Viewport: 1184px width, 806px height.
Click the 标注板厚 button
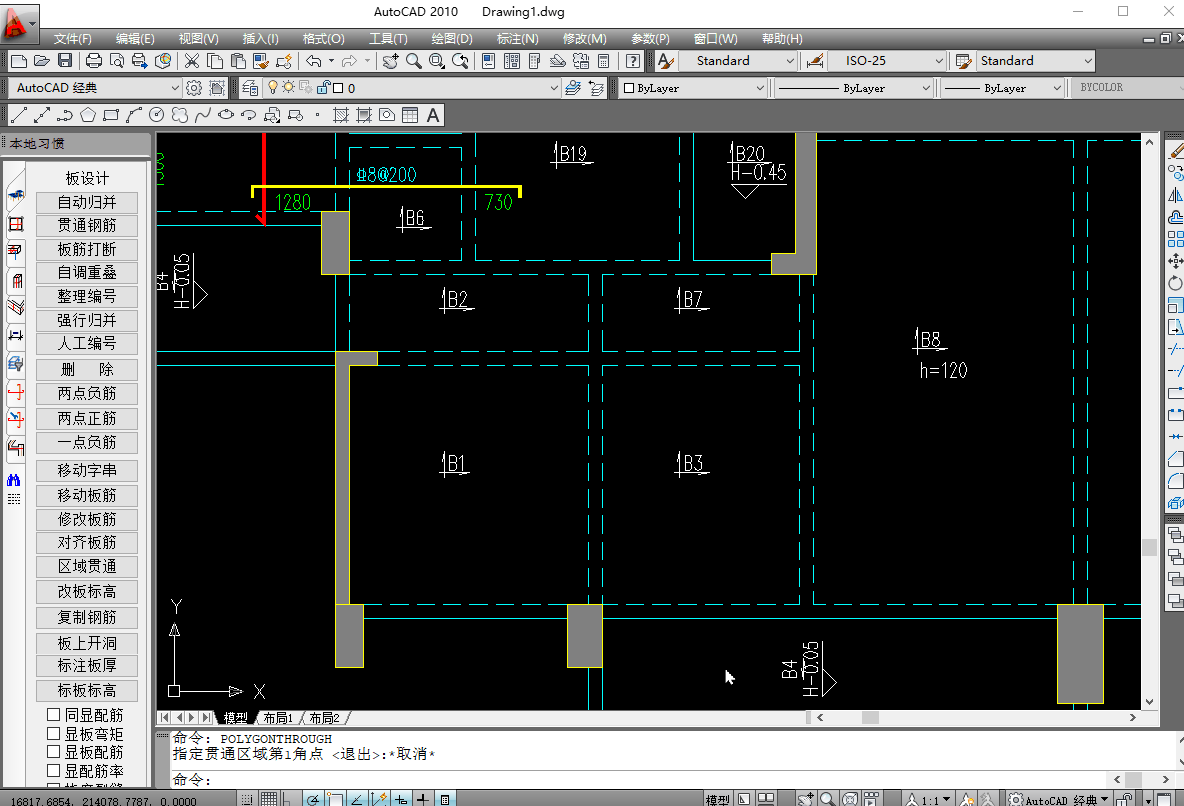click(87, 665)
